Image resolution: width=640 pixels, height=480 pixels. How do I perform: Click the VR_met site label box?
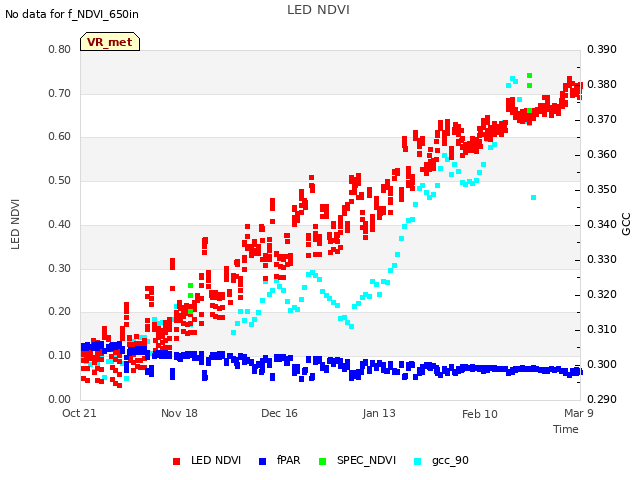coord(110,42)
